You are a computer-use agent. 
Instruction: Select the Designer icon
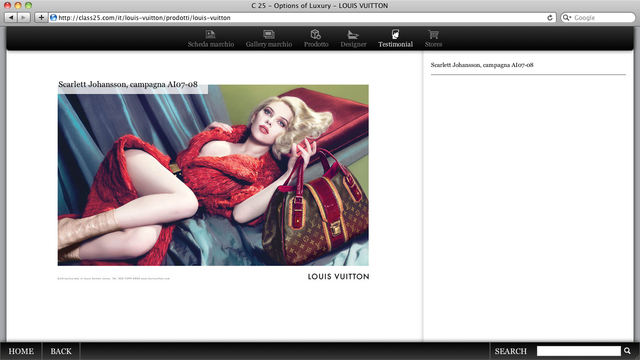pyautogui.click(x=353, y=35)
